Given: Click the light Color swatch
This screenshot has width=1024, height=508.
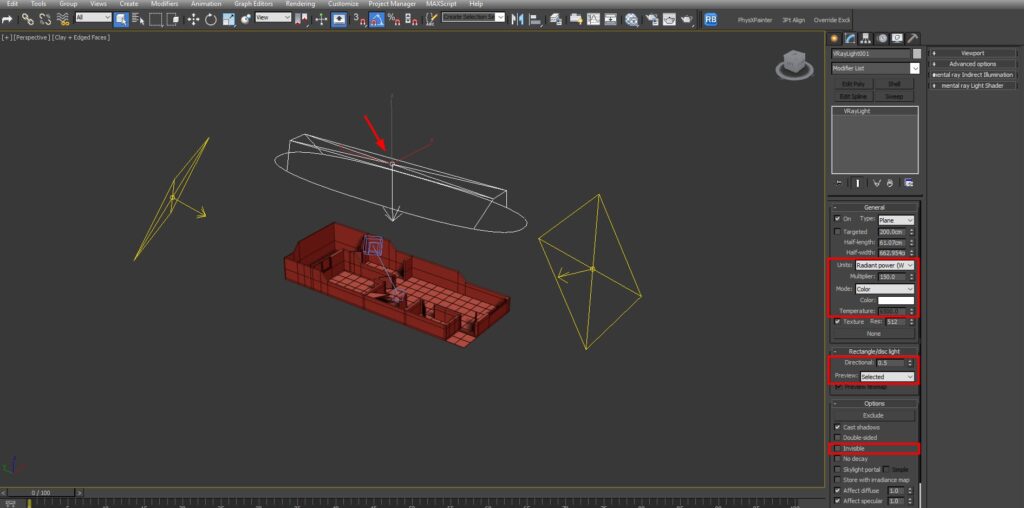Looking at the screenshot, I should pos(896,300).
